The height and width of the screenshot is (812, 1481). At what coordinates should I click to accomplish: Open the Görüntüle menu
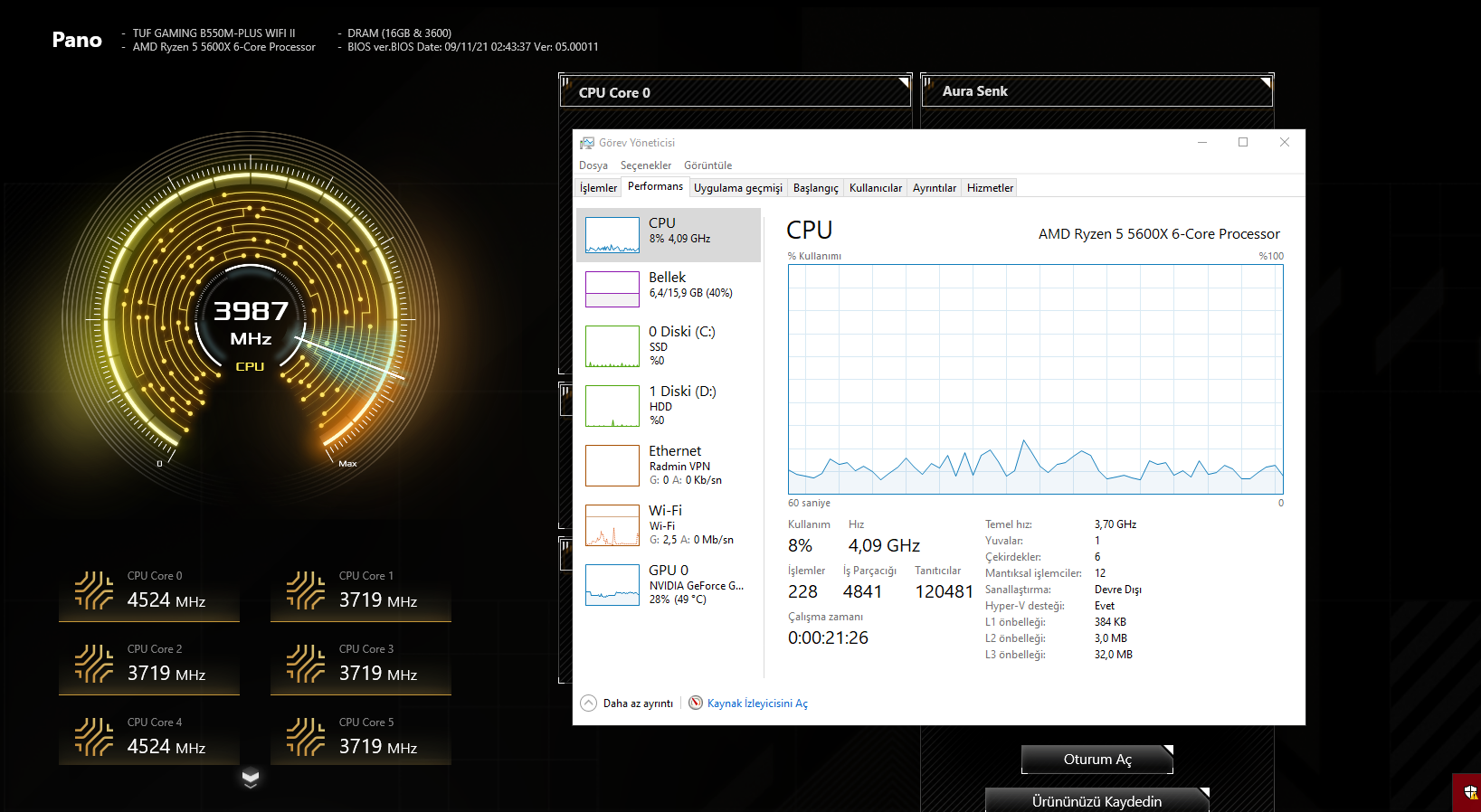[707, 165]
